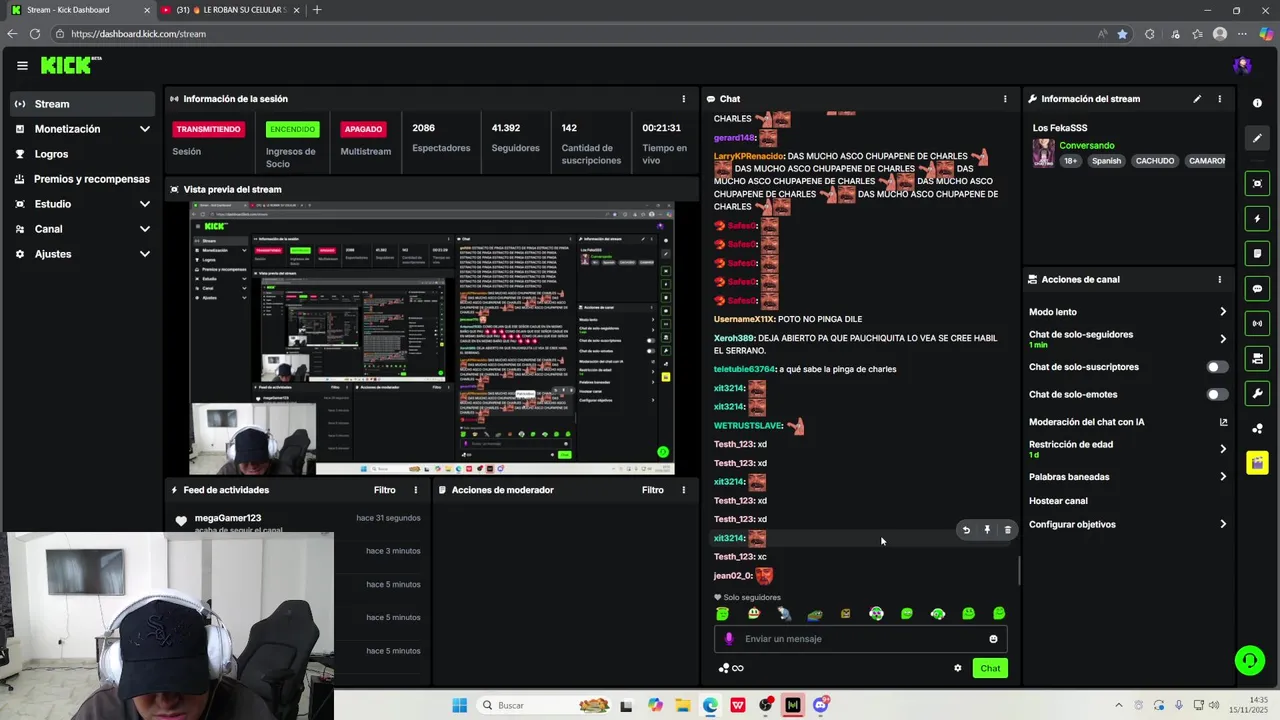The height and width of the screenshot is (720, 1280).
Task: Expand the Ajustes sidebar section
Action: pos(144,254)
